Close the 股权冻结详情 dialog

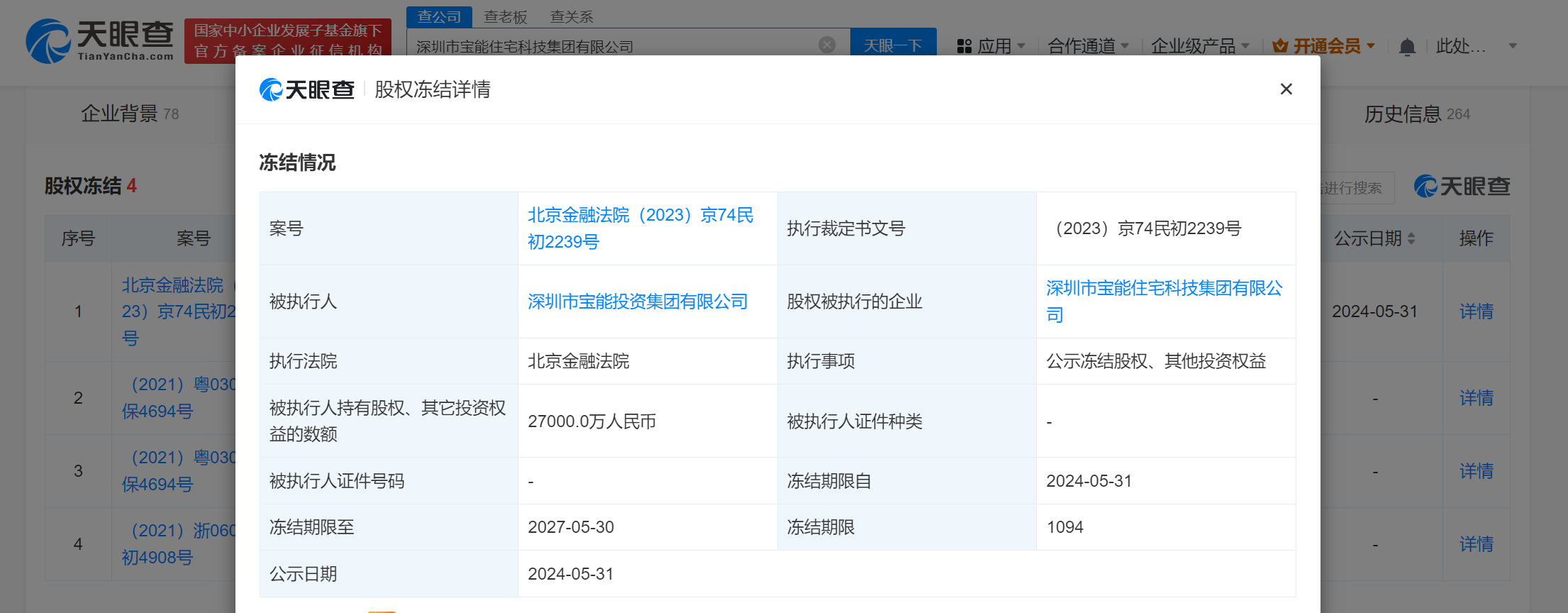pos(1286,89)
